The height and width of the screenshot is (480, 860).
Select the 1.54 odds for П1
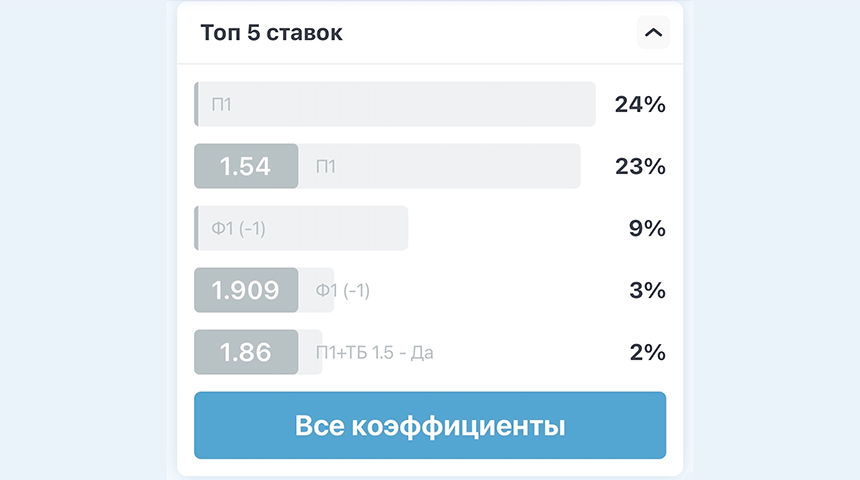click(x=246, y=166)
